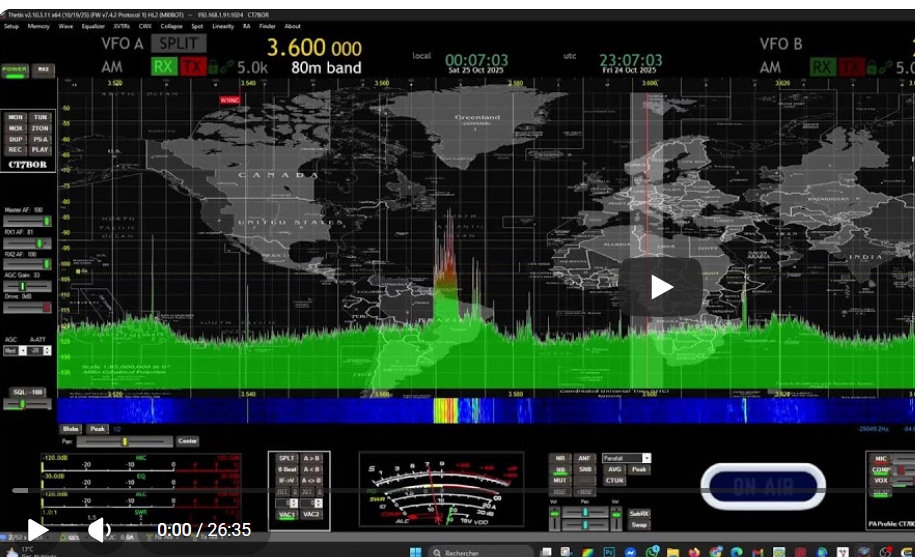Enable the NR noise reduction button
Image resolution: width=915 pixels, height=557 pixels.
560,458
